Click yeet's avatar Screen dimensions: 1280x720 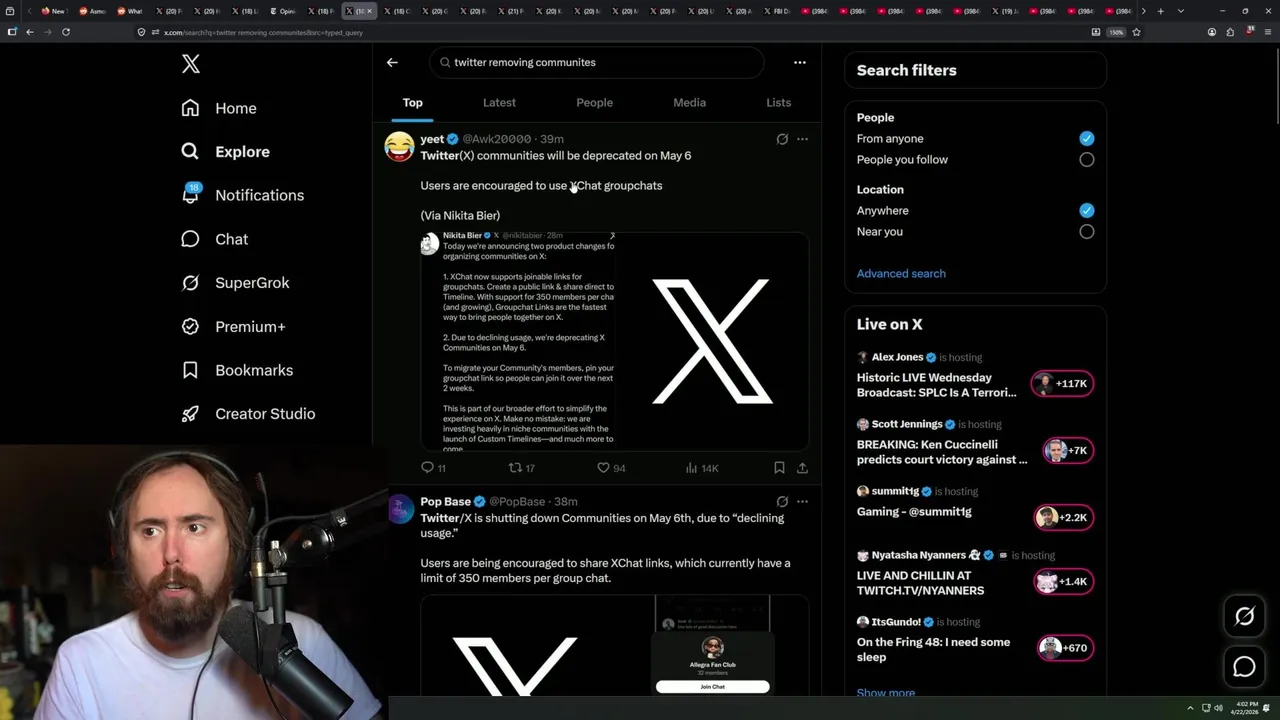[x=400, y=147]
